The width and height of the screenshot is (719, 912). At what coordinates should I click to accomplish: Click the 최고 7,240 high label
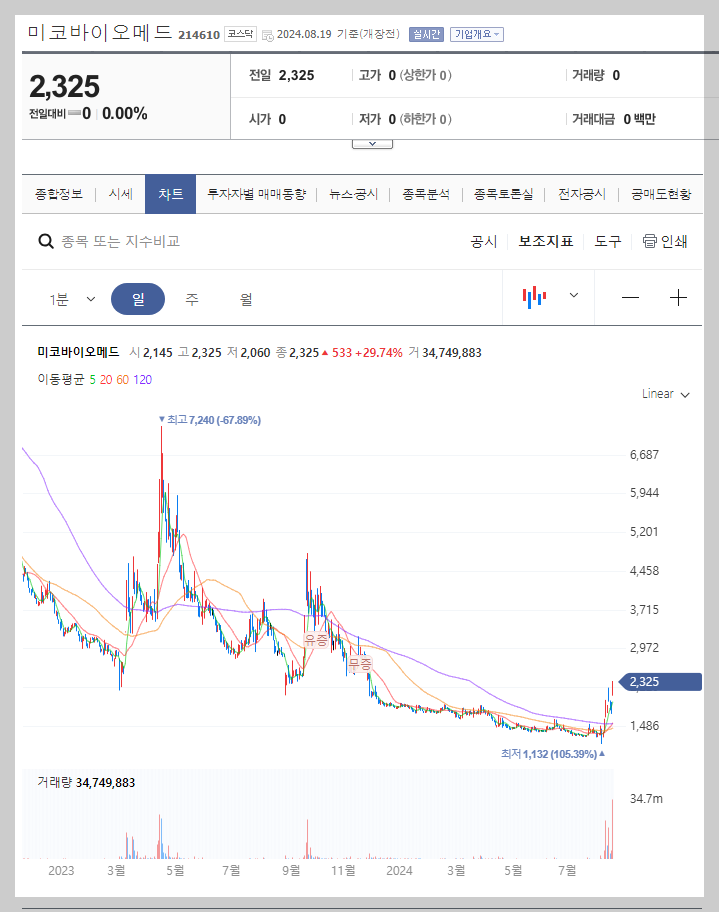point(210,419)
